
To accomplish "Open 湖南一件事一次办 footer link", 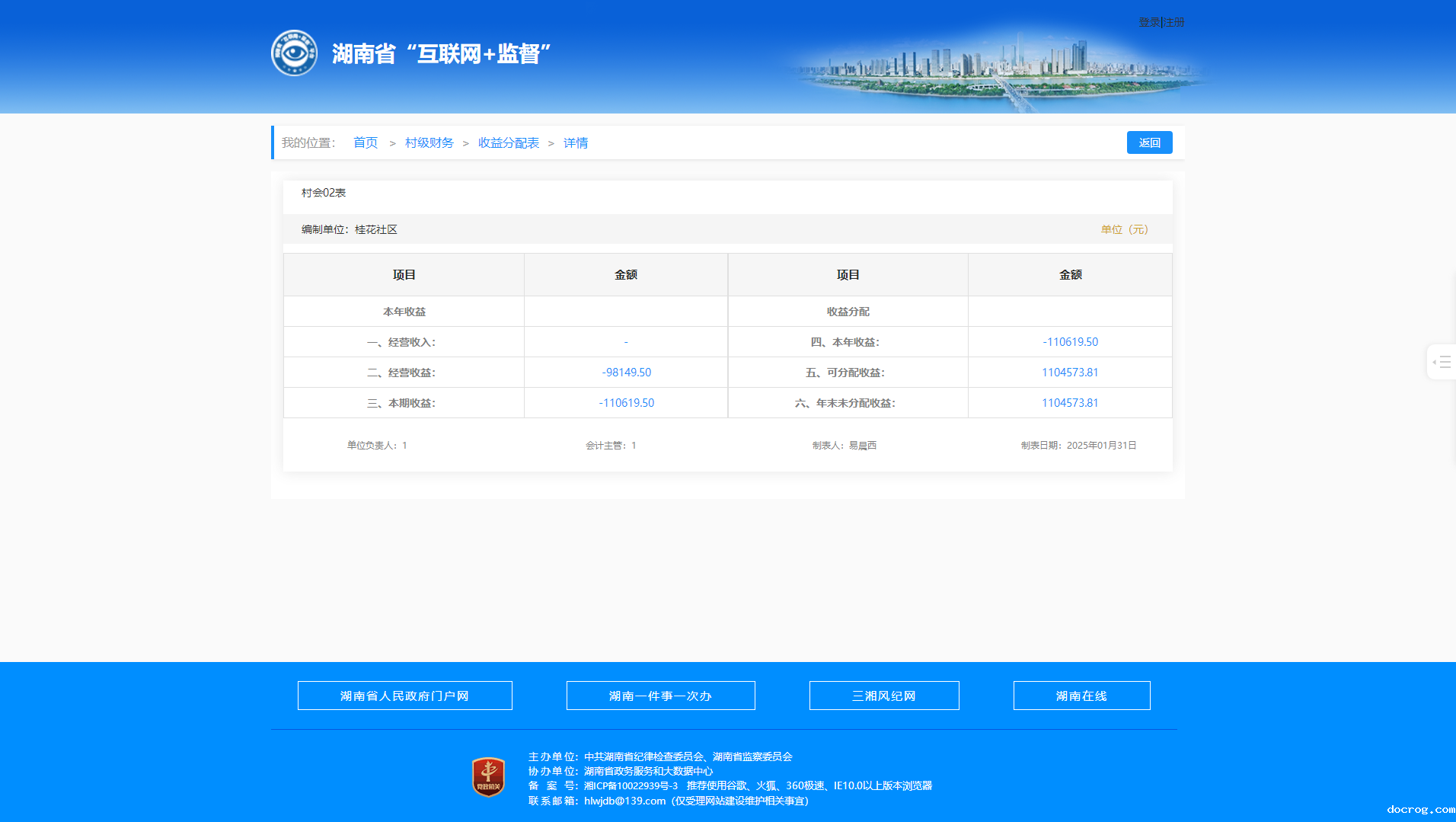I will click(x=660, y=696).
